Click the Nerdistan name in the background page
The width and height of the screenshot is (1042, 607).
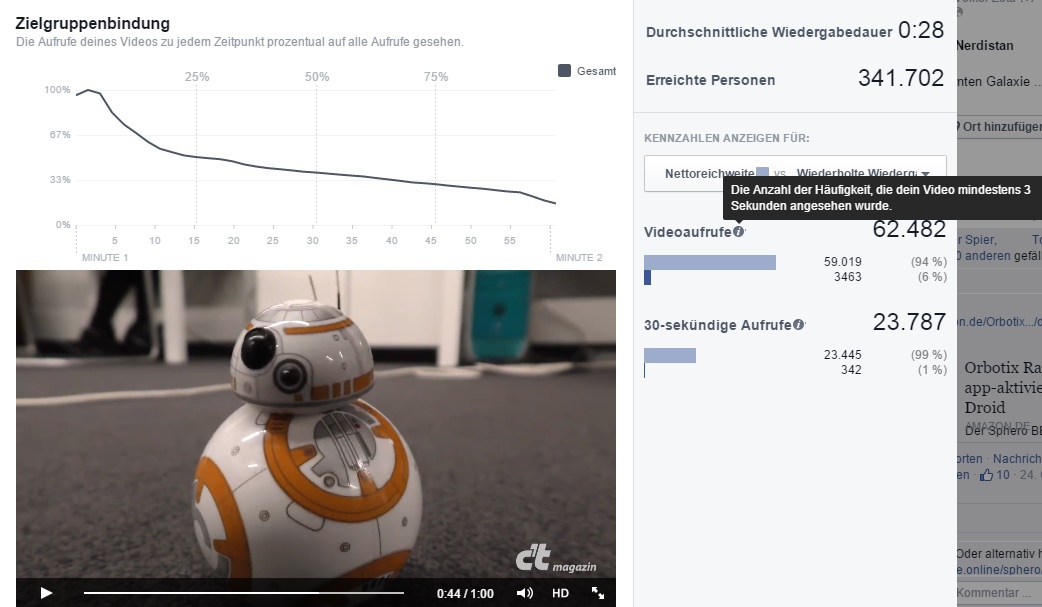(x=985, y=46)
